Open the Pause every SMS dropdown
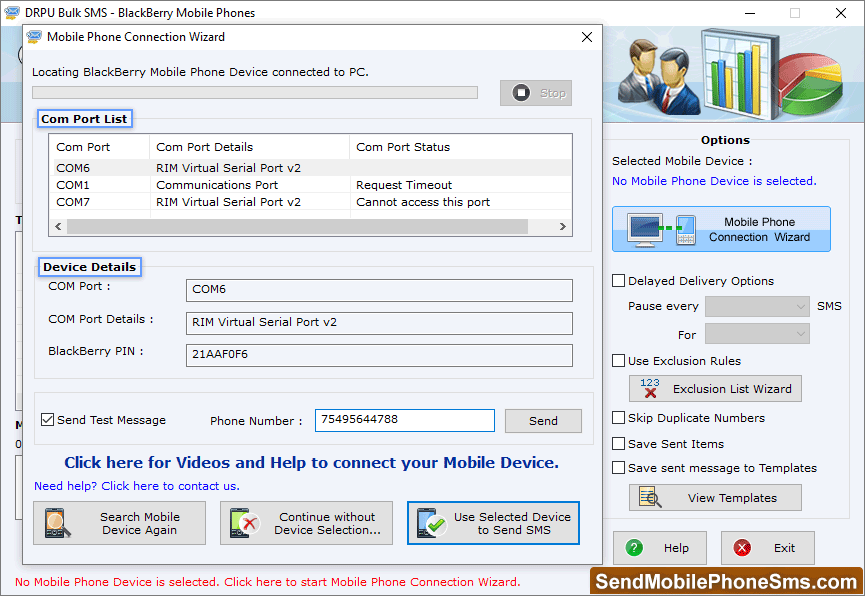This screenshot has height=596, width=865. pyautogui.click(x=757, y=306)
